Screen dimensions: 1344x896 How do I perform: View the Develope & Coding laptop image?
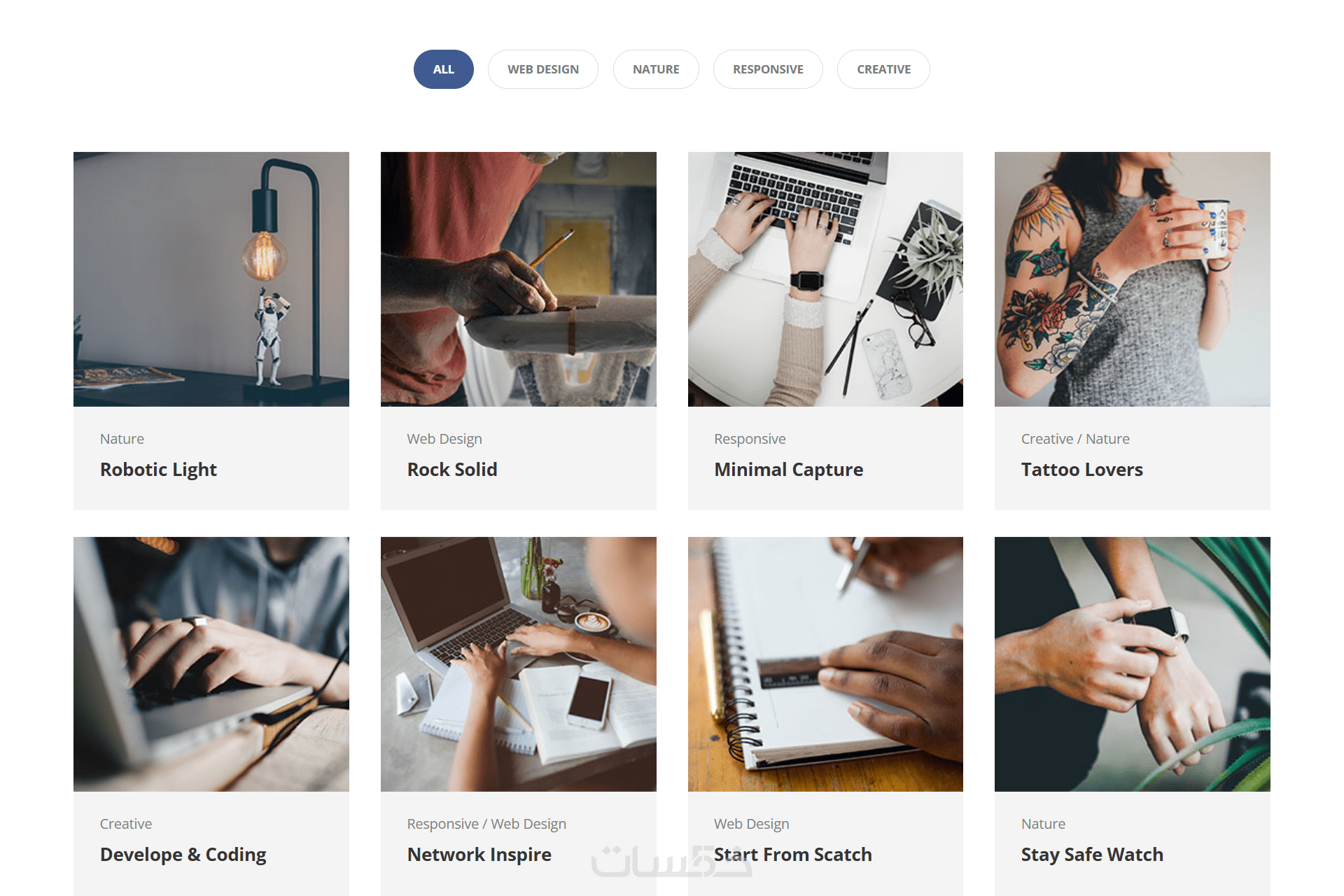click(211, 664)
